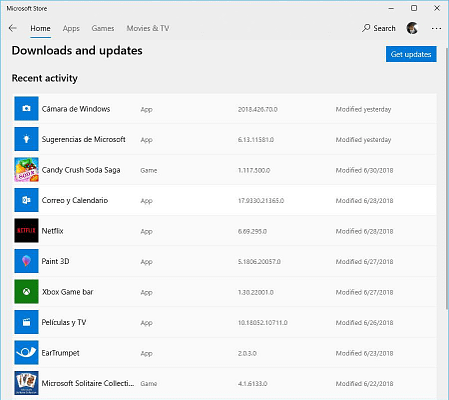Click the Game type label for Candy Crush
The height and width of the screenshot is (400, 449).
pos(149,170)
